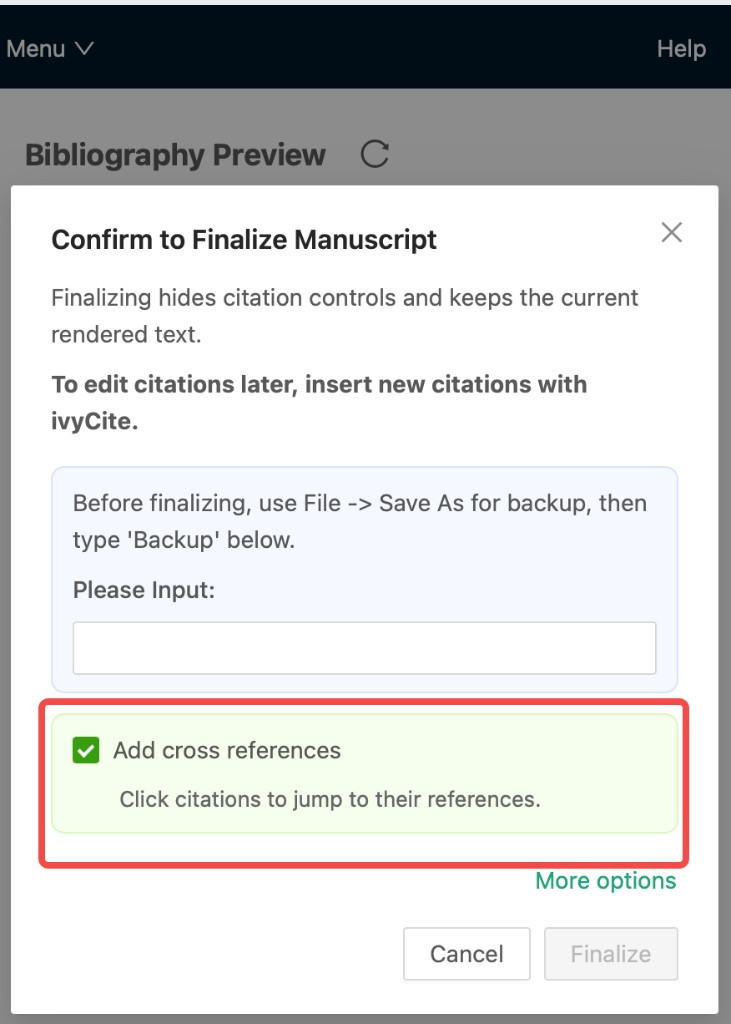Select the reload icon next to the heading
The width and height of the screenshot is (731, 1024).
point(372,153)
